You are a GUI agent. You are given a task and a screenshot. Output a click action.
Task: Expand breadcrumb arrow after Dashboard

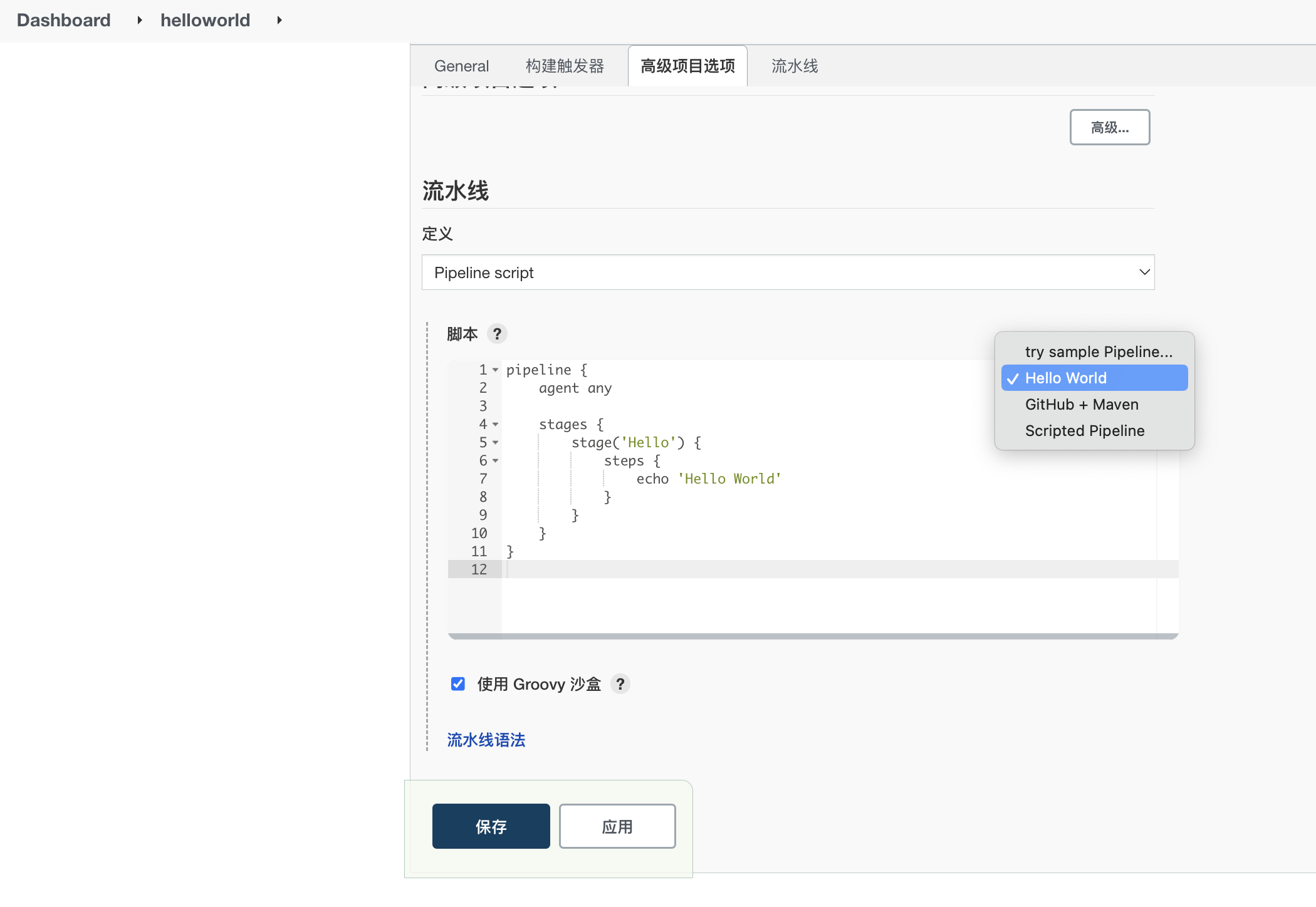[139, 20]
